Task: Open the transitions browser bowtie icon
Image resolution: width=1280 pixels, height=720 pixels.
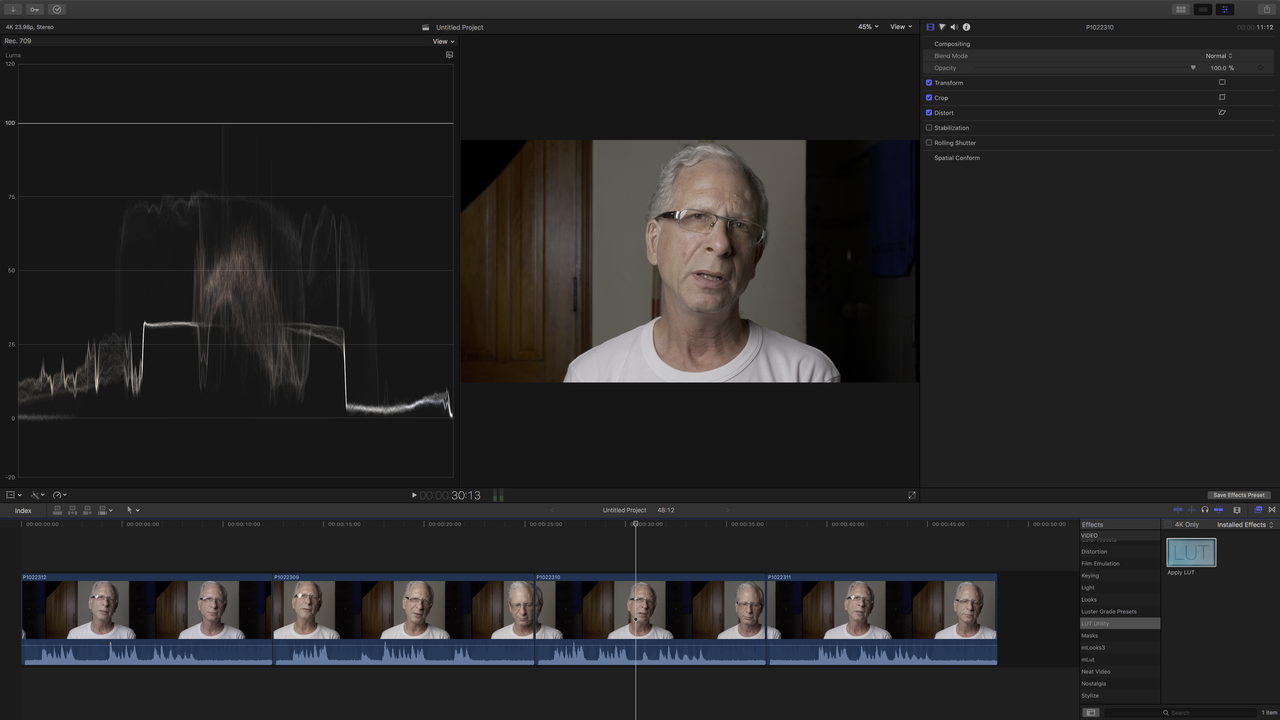Action: (1272, 510)
